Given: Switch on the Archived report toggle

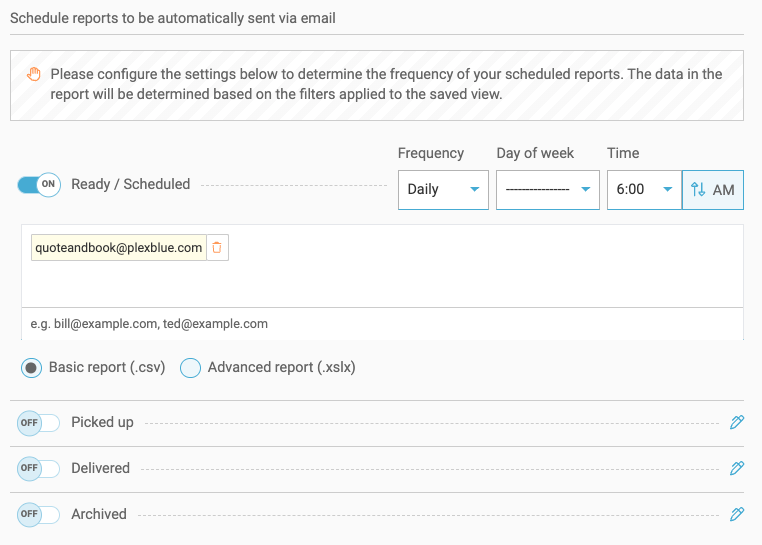Looking at the screenshot, I should [x=39, y=514].
